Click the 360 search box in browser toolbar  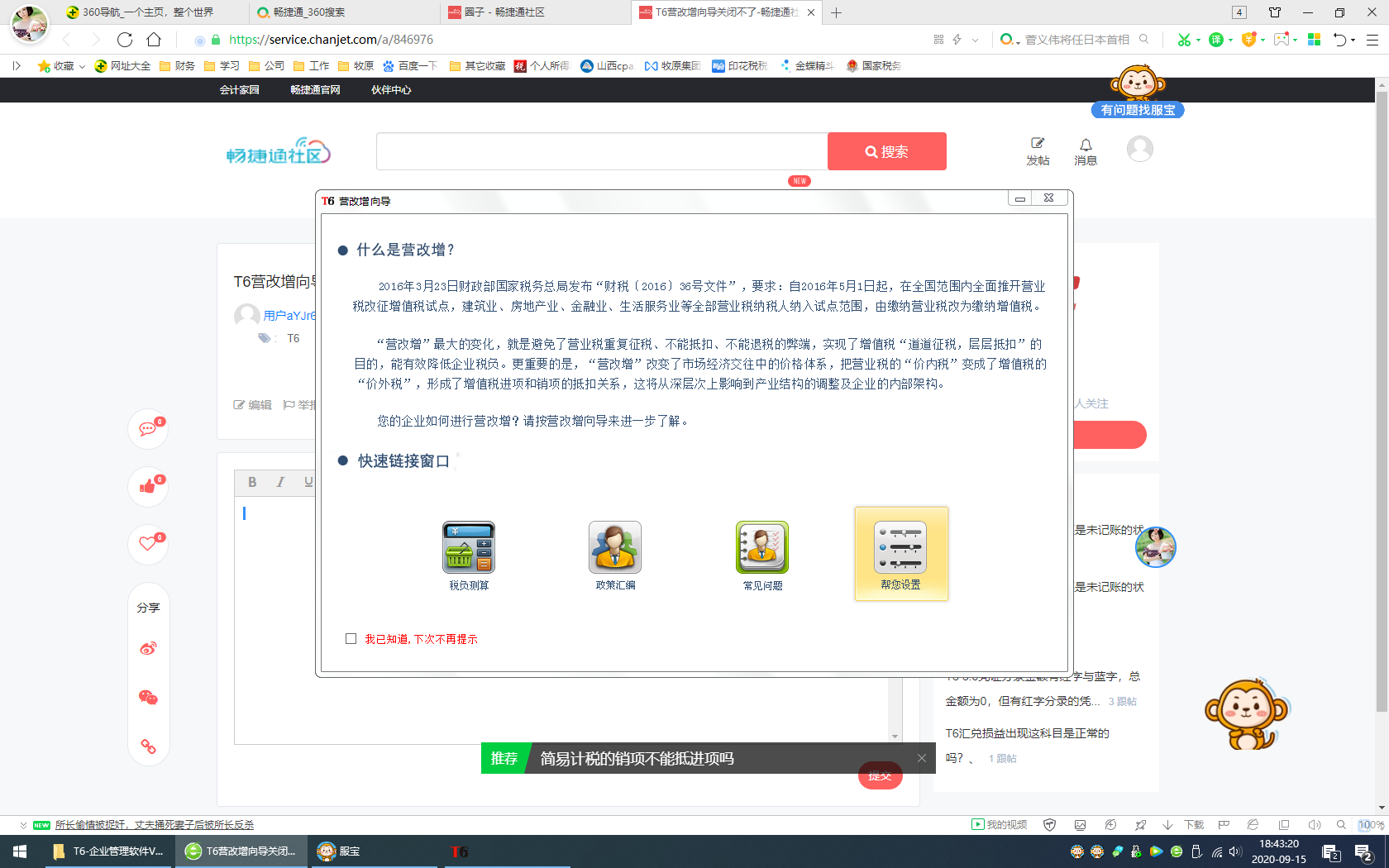pyautogui.click(x=1076, y=40)
